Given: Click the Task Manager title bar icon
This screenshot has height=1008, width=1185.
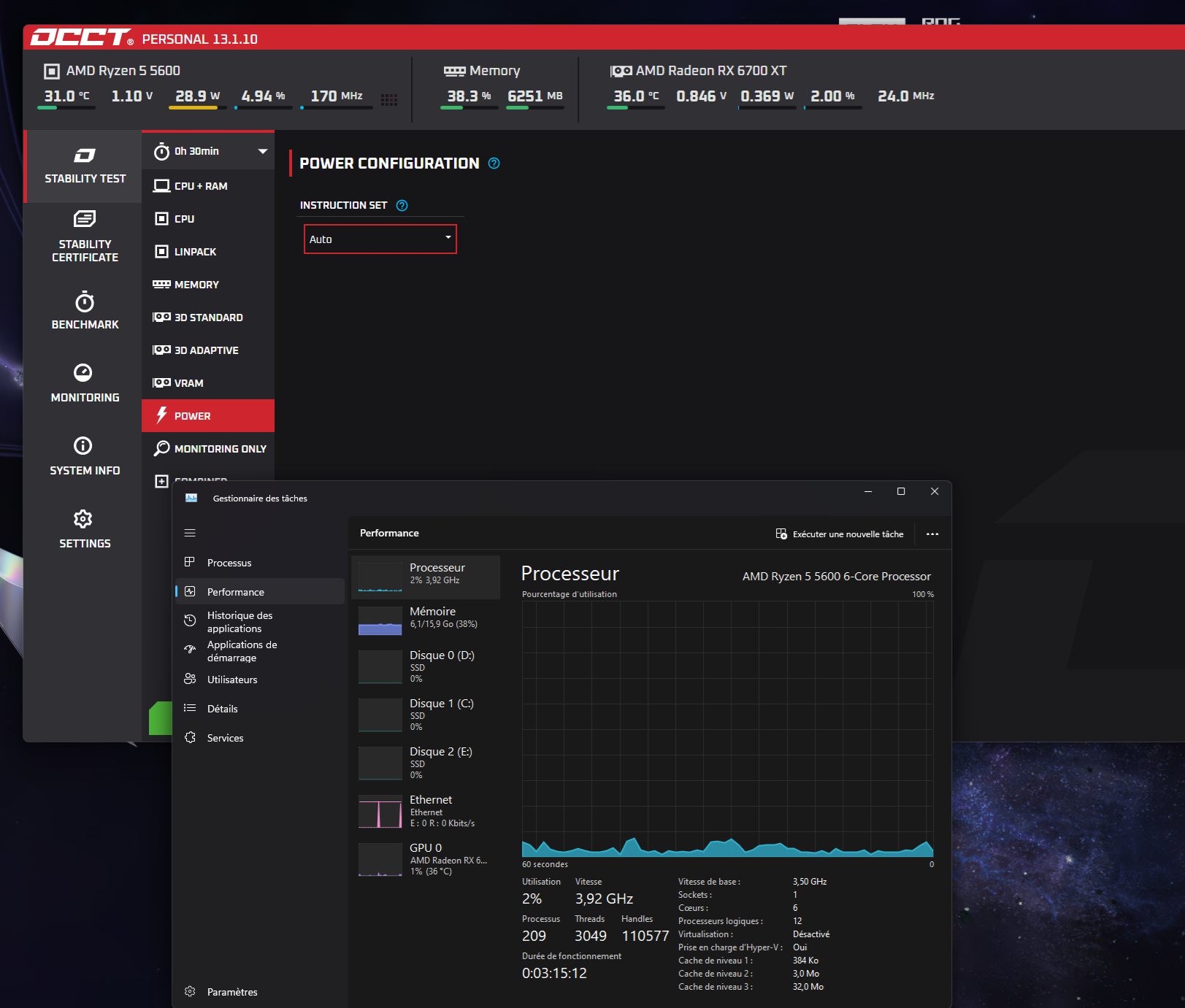Looking at the screenshot, I should pyautogui.click(x=191, y=498).
